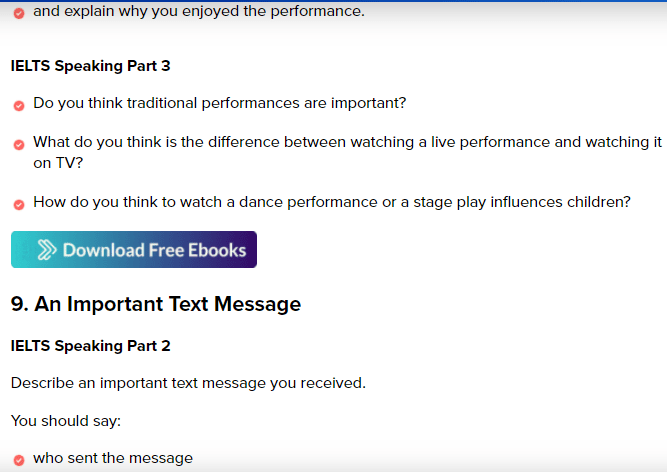
Task: Click 'Describe an important text message you received.'
Action: pyautogui.click(x=188, y=383)
